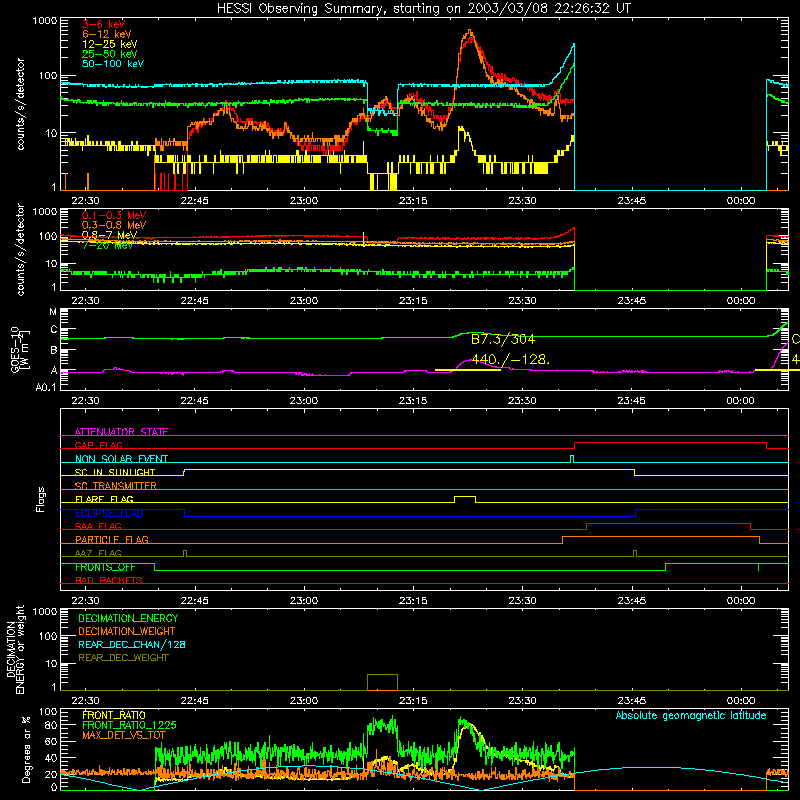Click the REAR_DEC_CHAN/128 legend label
The width and height of the screenshot is (800, 800).
pyautogui.click(x=132, y=644)
